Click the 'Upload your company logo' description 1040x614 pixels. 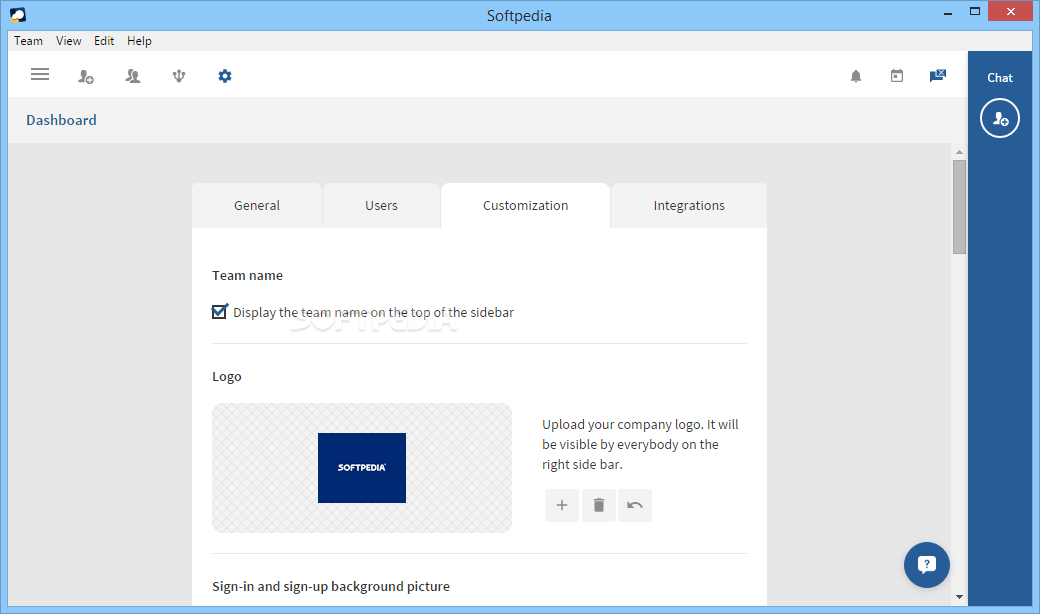[640, 444]
